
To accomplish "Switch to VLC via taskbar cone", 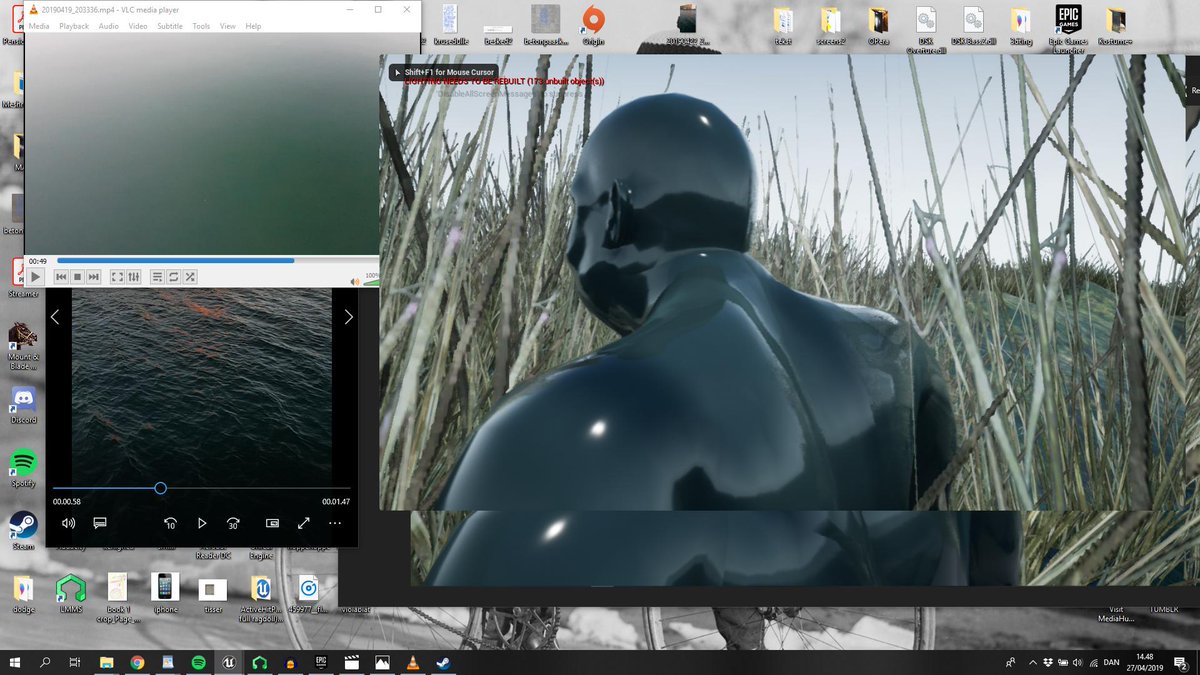I will click(x=412, y=661).
